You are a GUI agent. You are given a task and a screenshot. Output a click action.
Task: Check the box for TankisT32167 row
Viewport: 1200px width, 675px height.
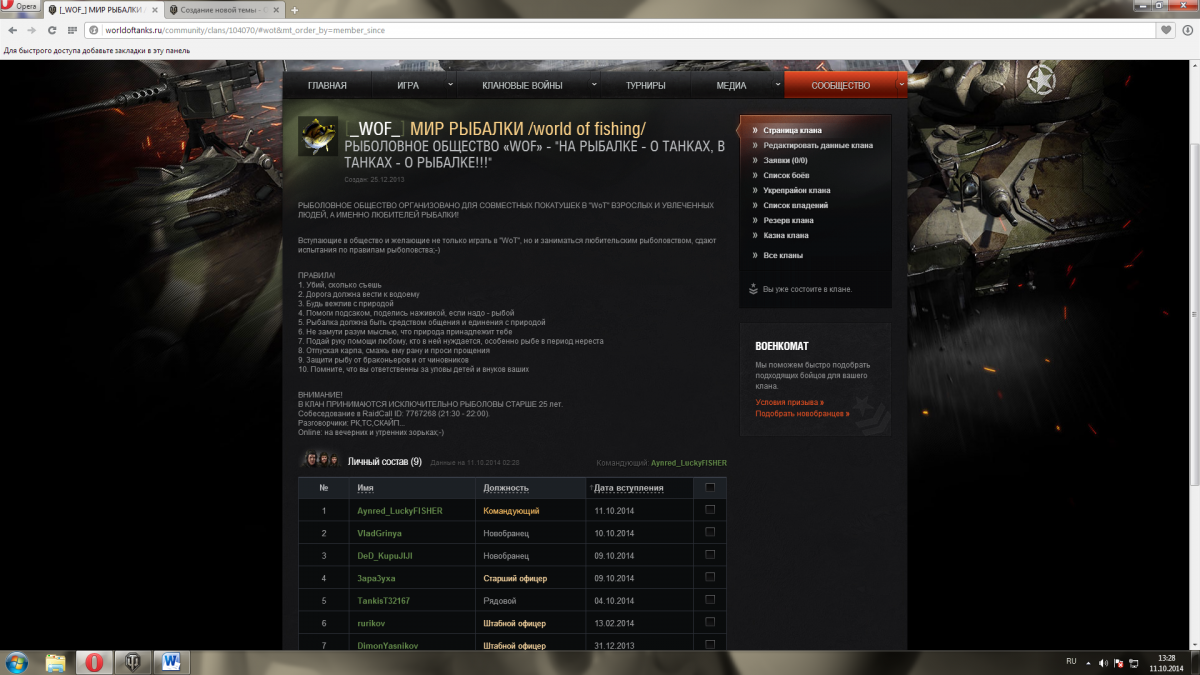[x=710, y=599]
